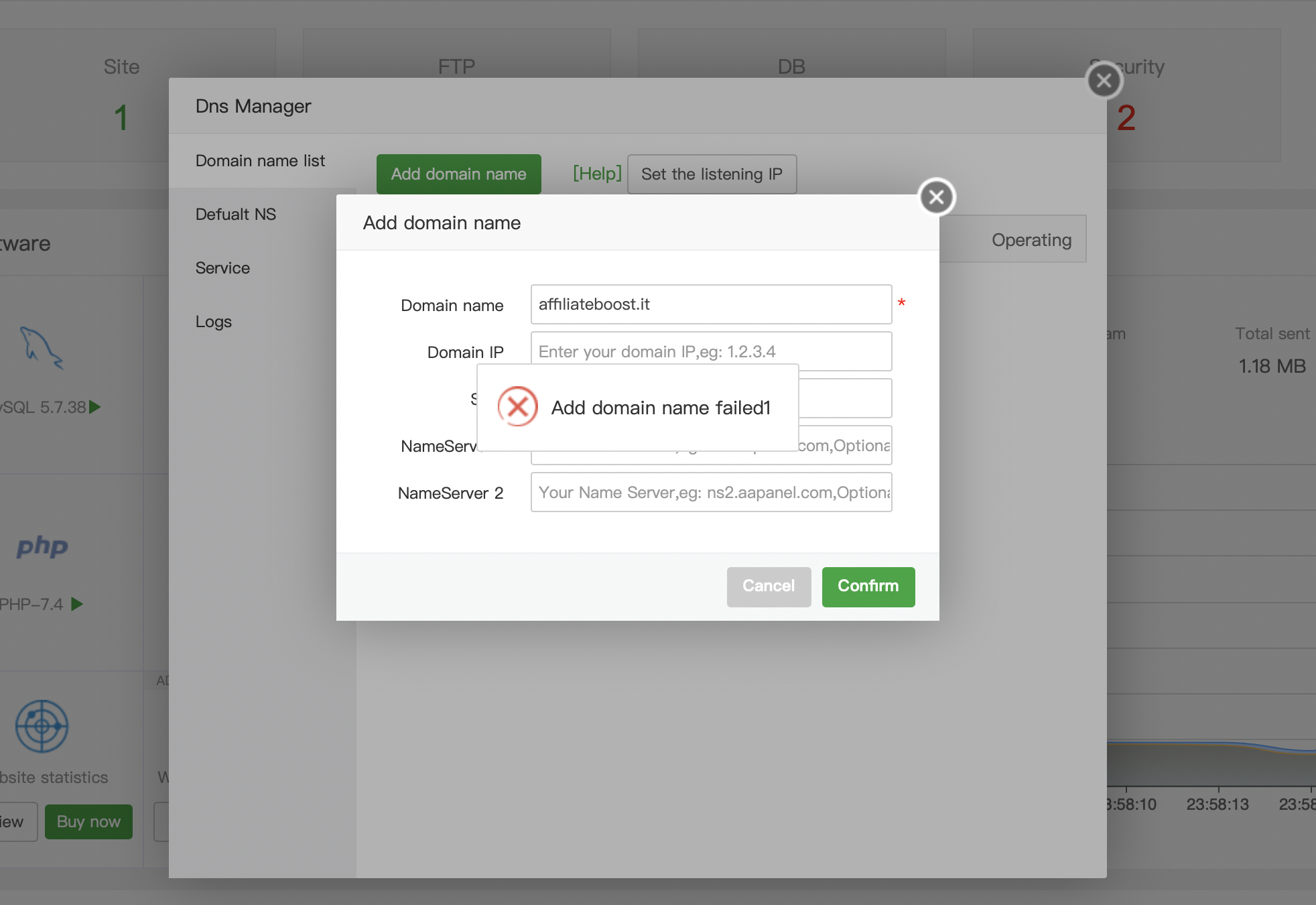Click the MySQL 5.7.38 play arrow
The height and width of the screenshot is (905, 1316).
pos(95,407)
